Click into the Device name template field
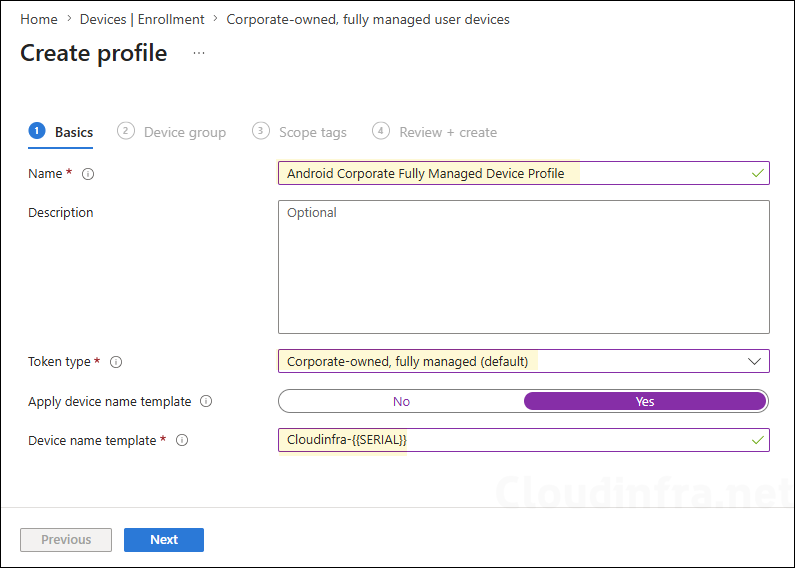Screen dimensions: 795x568 [524, 440]
